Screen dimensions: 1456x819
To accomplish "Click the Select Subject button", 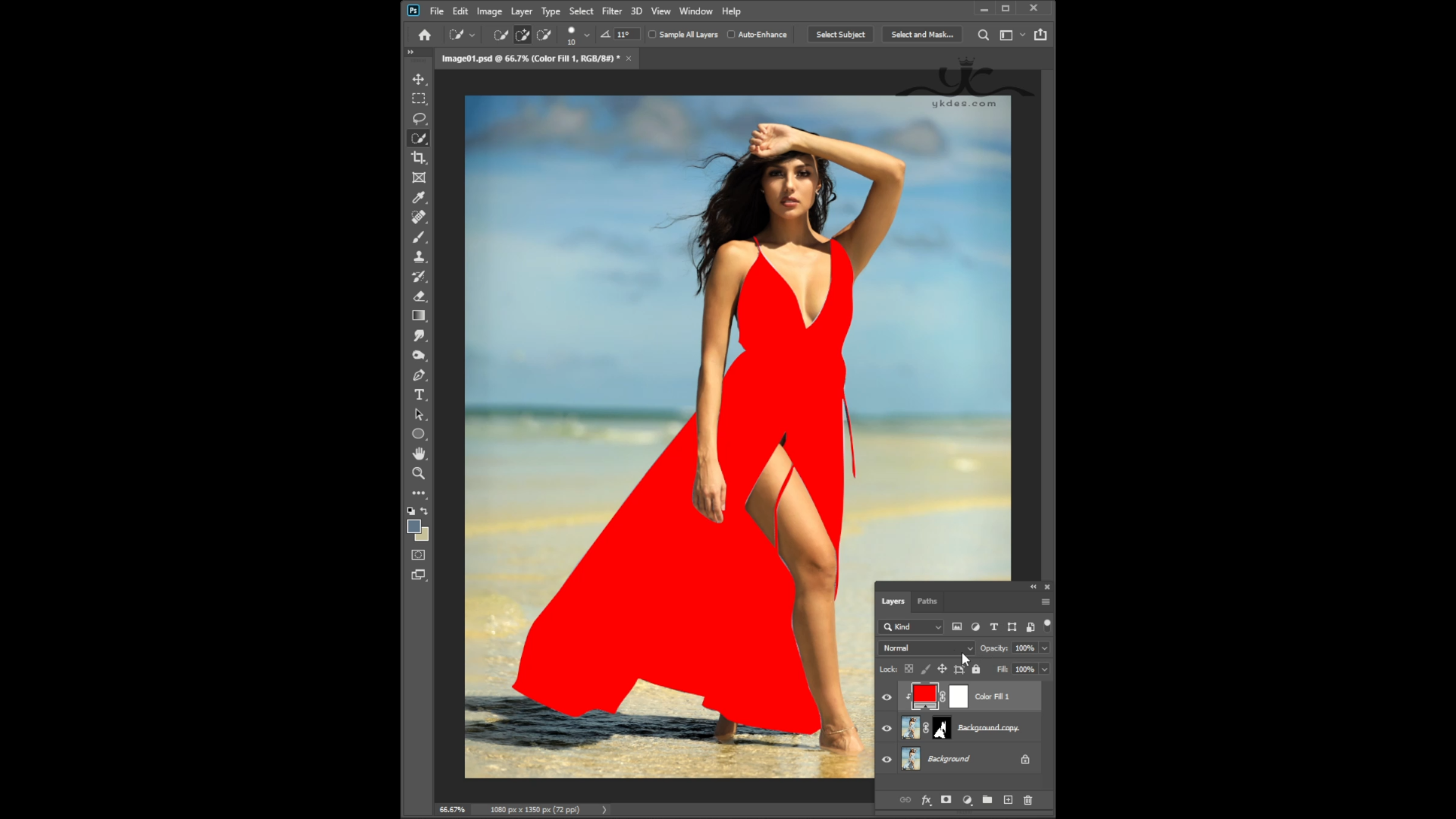I will [840, 35].
